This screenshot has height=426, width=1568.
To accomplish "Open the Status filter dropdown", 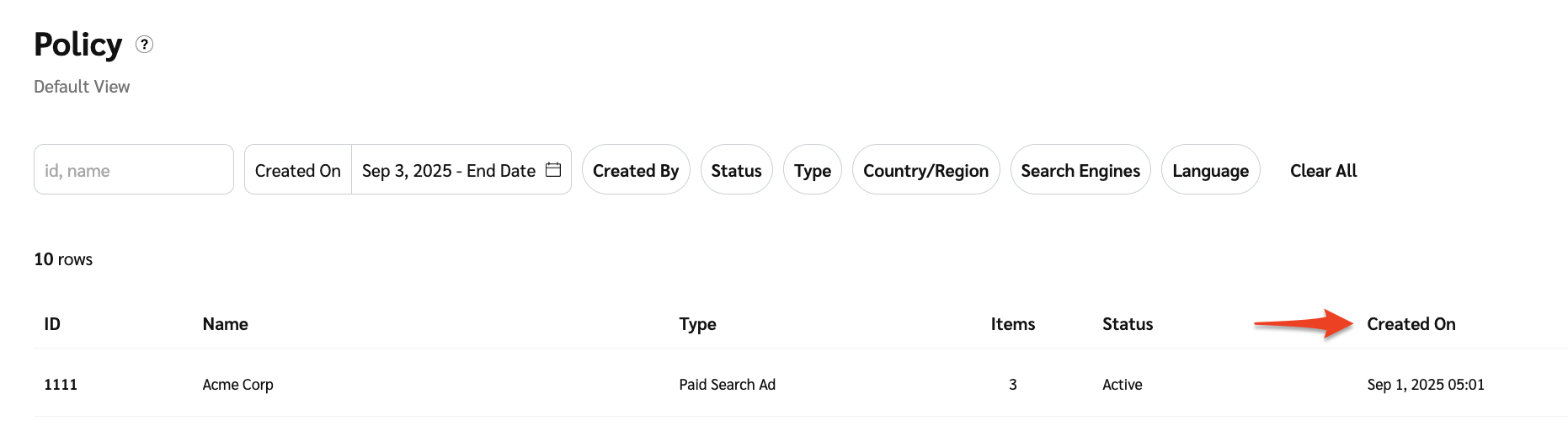I will (x=736, y=170).
